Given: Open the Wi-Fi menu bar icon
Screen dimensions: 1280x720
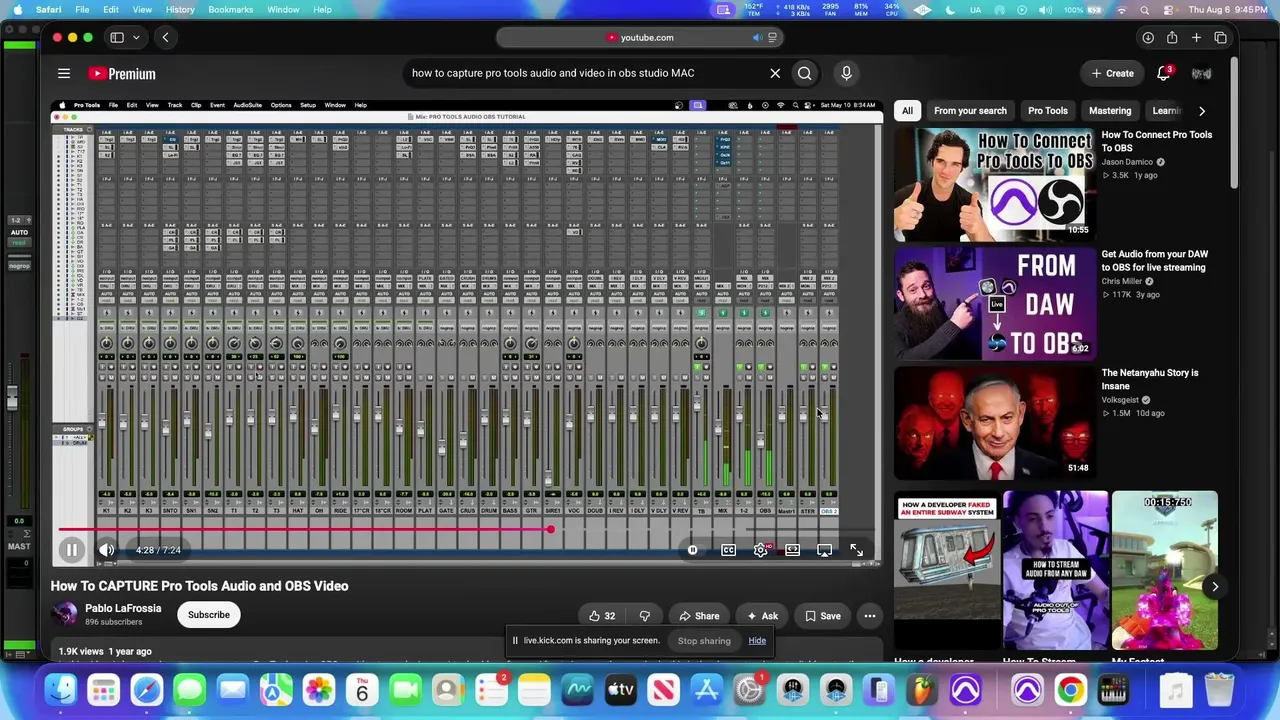Looking at the screenshot, I should pos(1122,10).
